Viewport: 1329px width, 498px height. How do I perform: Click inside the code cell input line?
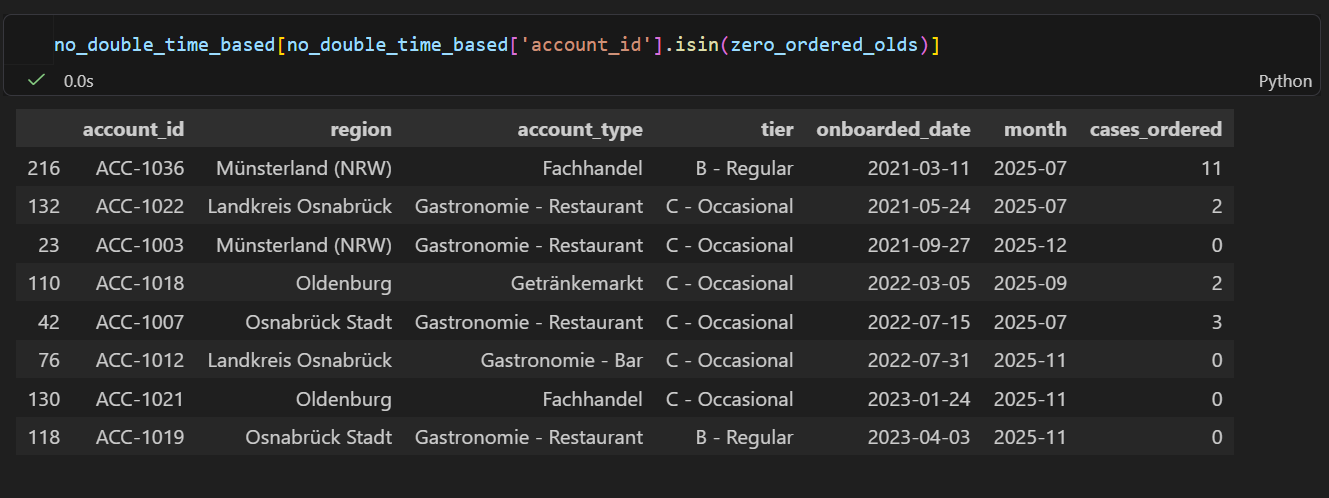click(497, 45)
